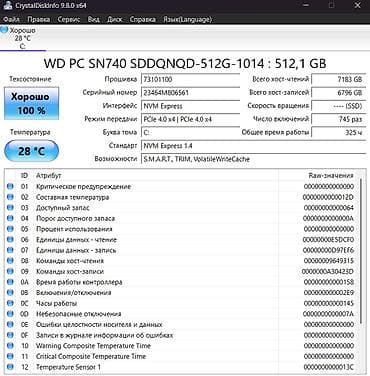Click the status icon beside Порог доступного запаса
Image resolution: width=370 pixels, height=376 pixels.
[x=10, y=218]
